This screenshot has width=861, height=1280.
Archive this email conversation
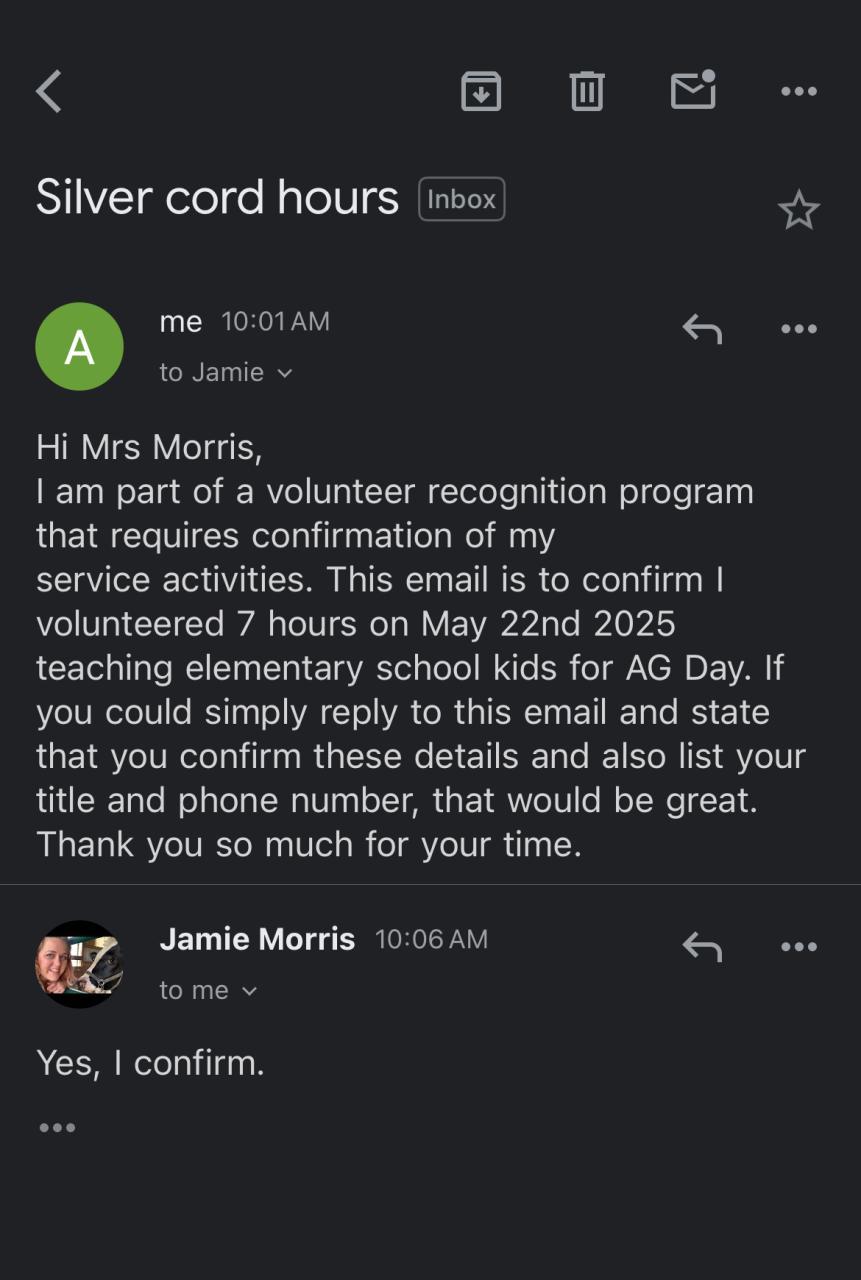[481, 92]
